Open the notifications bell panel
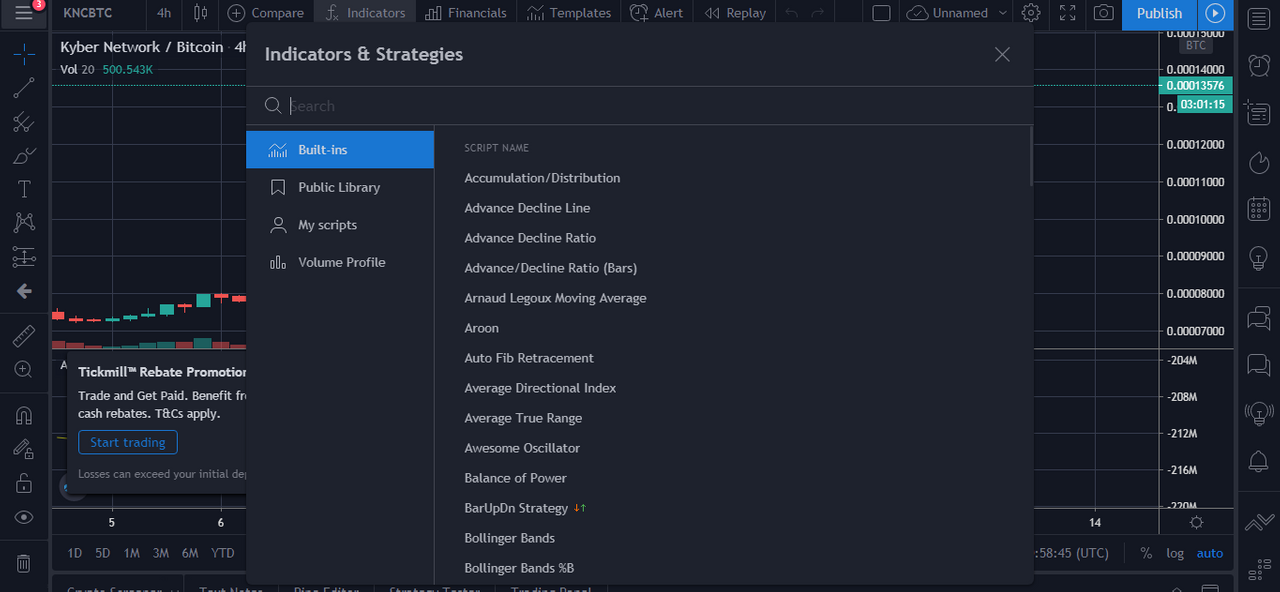The image size is (1280, 592). 1259,461
